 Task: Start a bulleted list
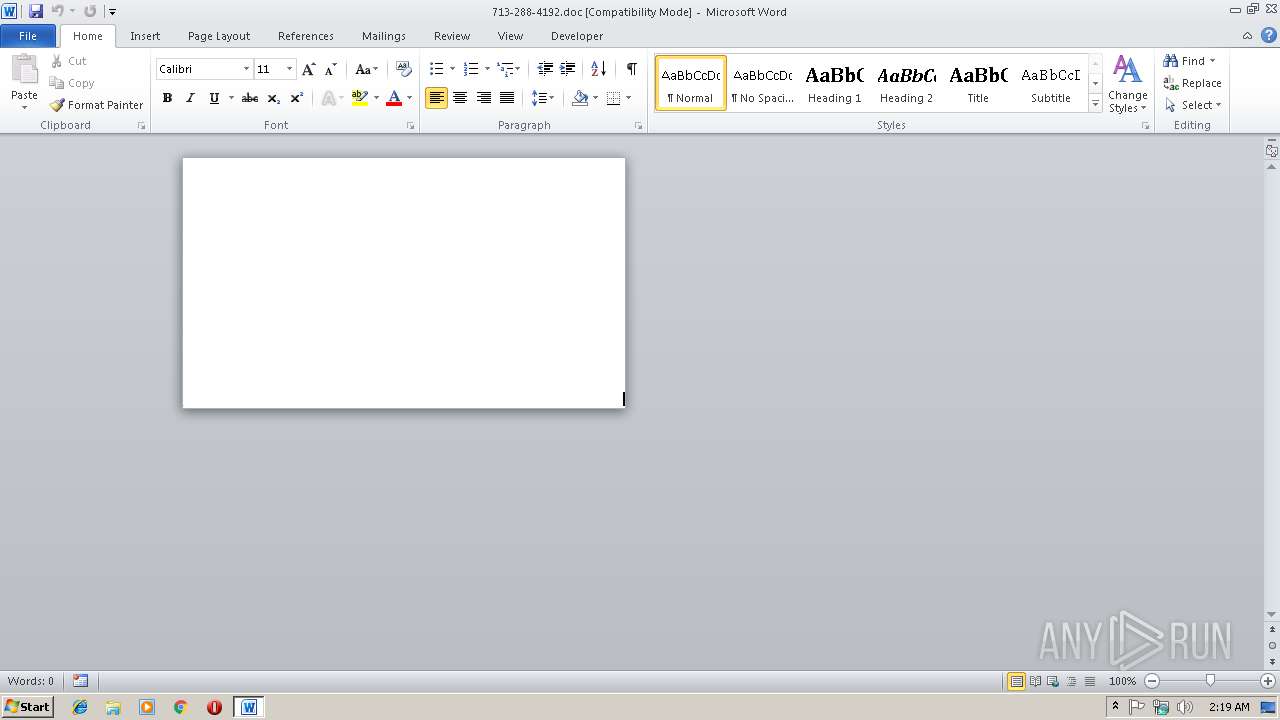436,69
